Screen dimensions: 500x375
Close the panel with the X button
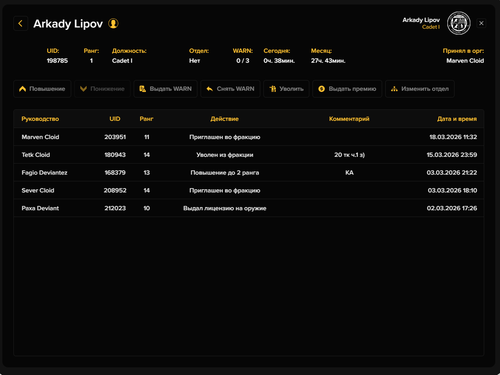coord(481,23)
